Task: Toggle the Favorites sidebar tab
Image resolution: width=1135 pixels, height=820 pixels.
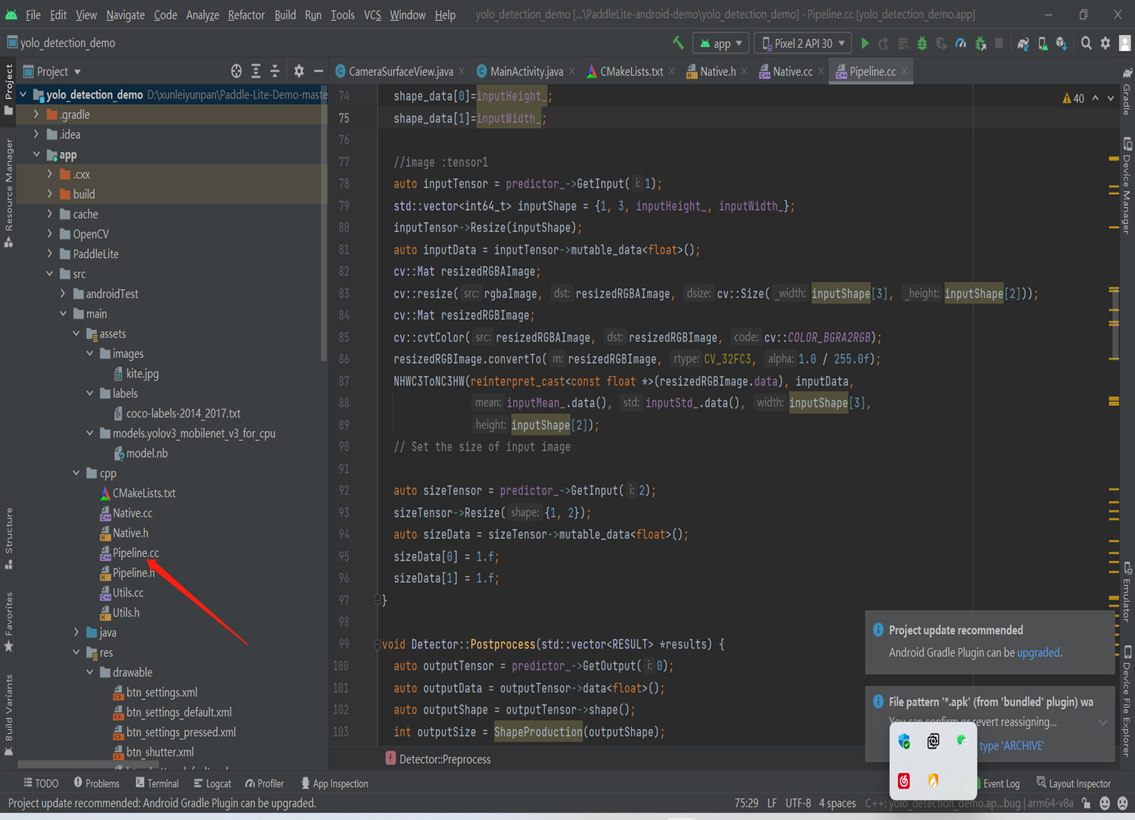Action: (x=9, y=622)
